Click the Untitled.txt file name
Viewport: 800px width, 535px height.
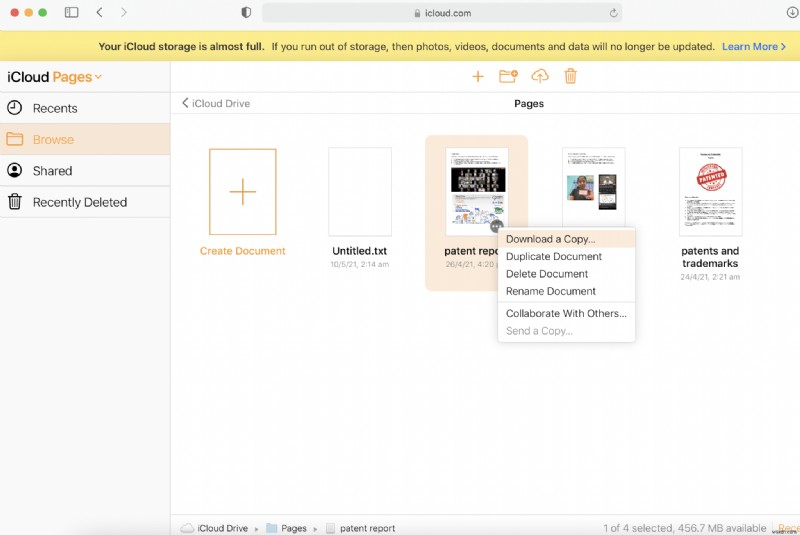(x=359, y=251)
